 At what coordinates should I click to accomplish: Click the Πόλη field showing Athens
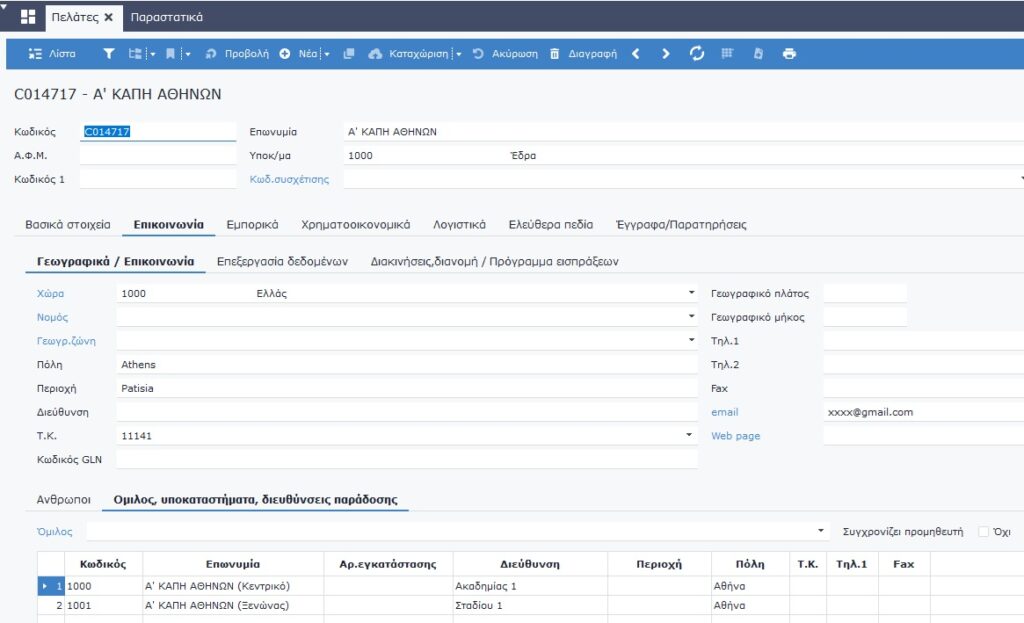pos(407,364)
